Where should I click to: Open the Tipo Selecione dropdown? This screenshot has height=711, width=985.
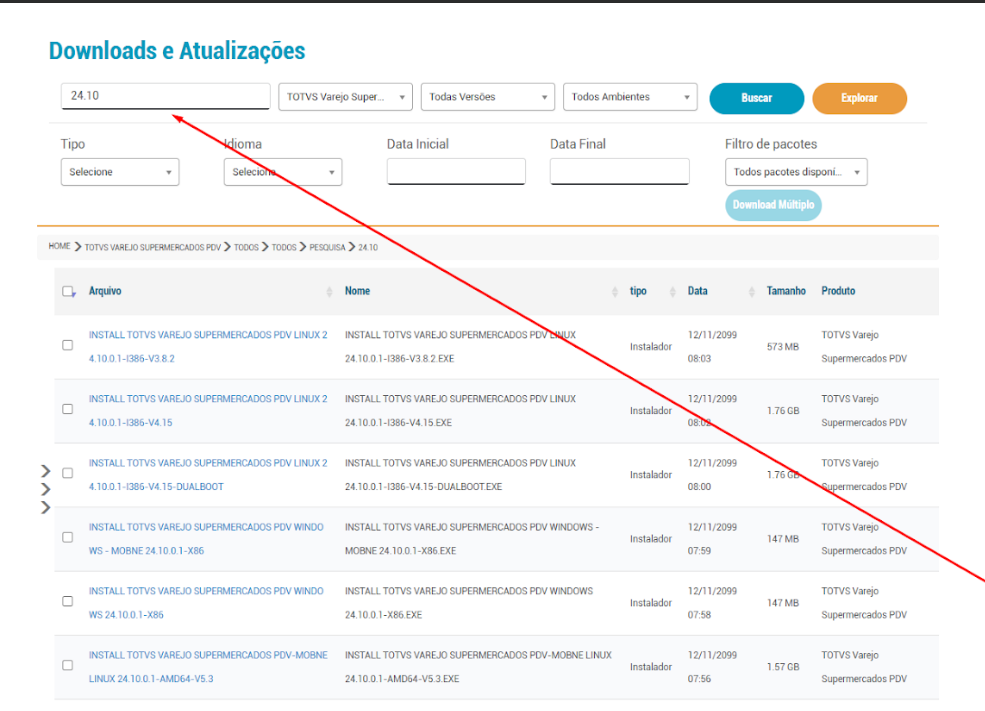[x=120, y=172]
